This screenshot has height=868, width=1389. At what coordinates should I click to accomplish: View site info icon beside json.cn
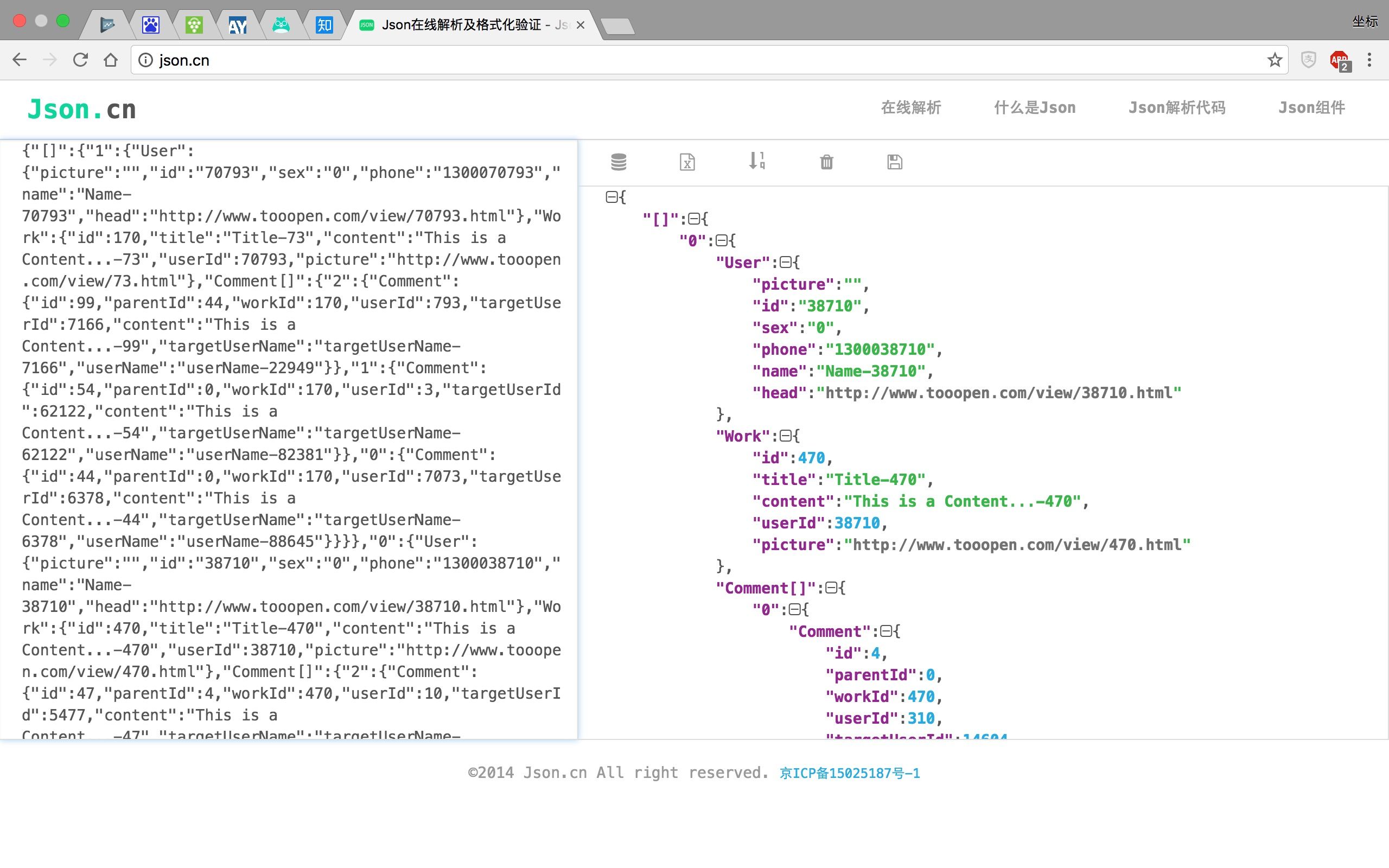[x=146, y=60]
